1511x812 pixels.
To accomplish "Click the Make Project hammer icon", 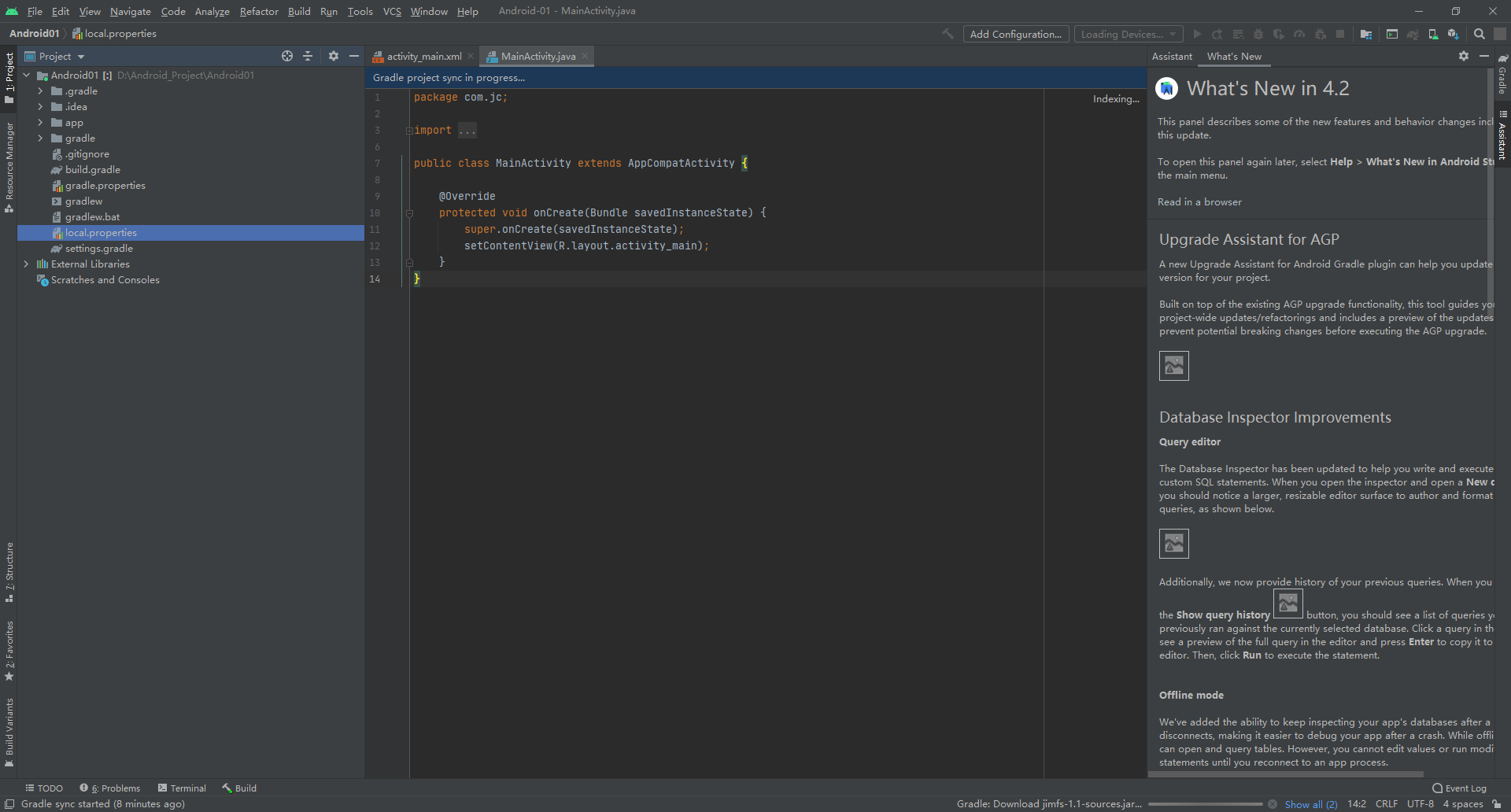I will pyautogui.click(x=948, y=34).
